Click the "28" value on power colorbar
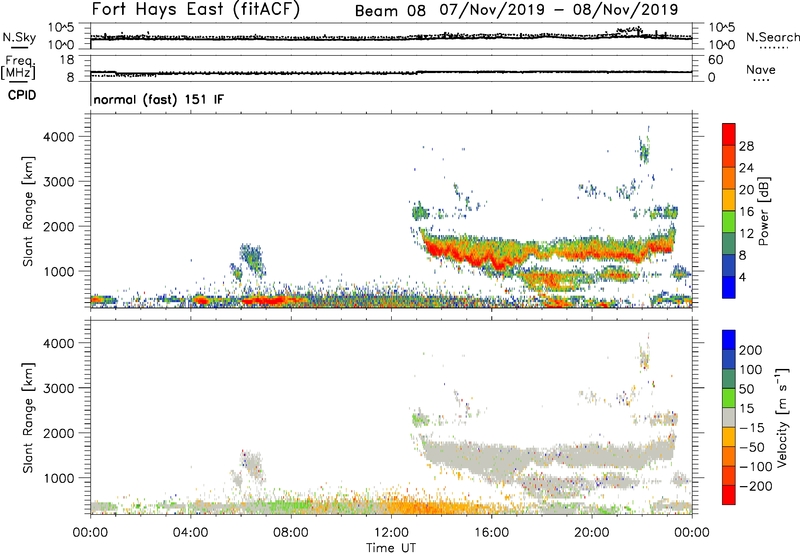The image size is (800, 554). click(x=746, y=146)
